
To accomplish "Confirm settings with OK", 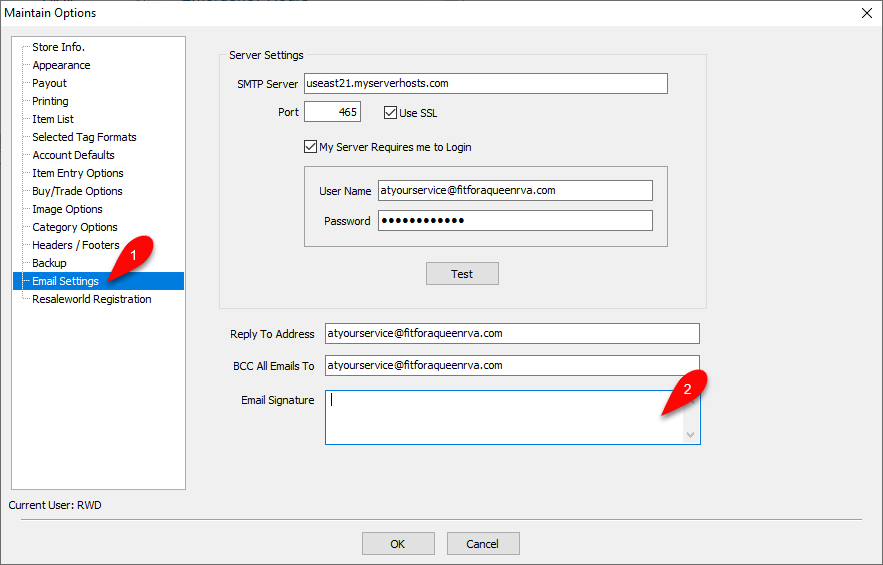I will [x=398, y=544].
